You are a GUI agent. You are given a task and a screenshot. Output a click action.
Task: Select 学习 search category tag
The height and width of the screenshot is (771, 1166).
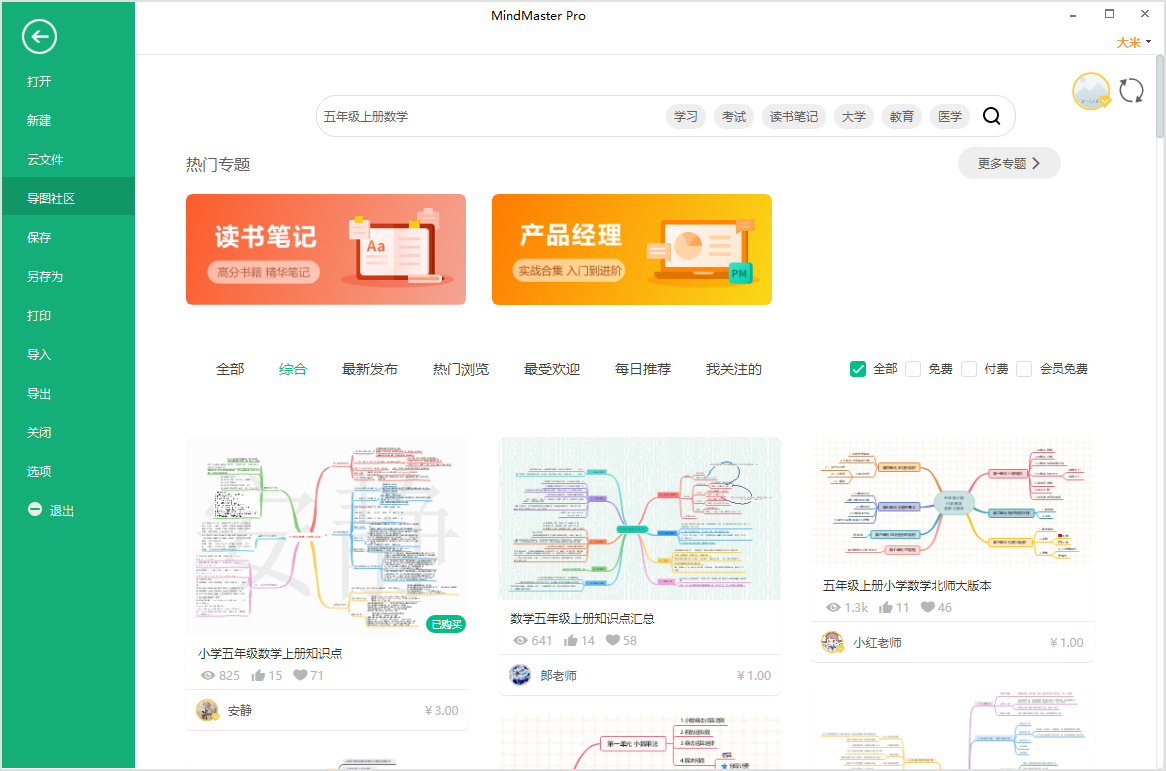(686, 116)
